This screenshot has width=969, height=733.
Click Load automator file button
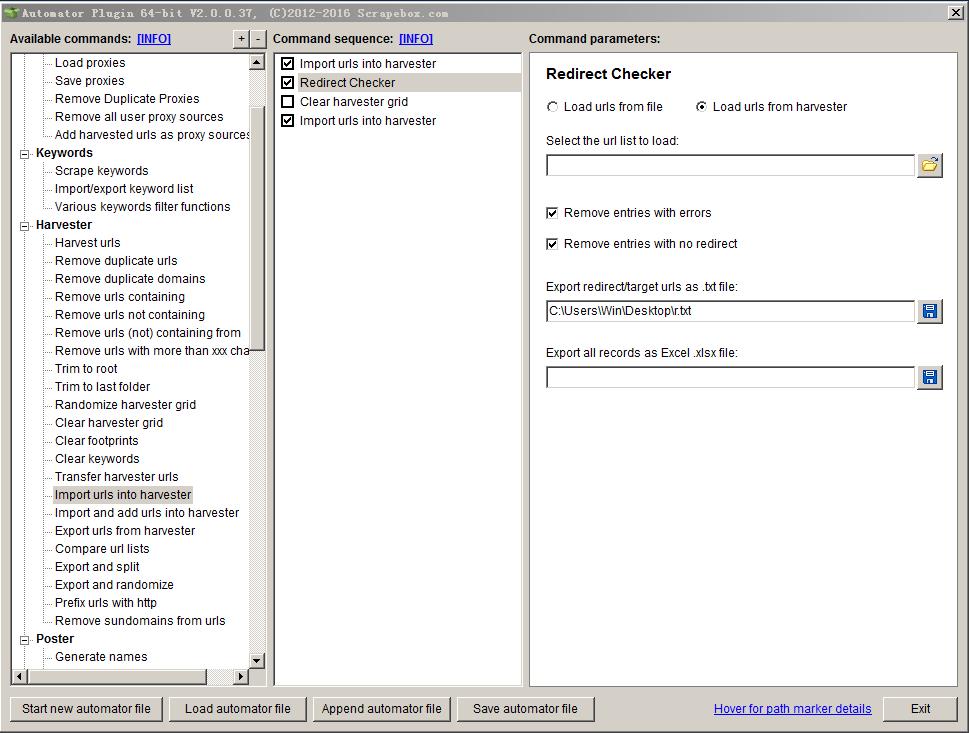237,709
